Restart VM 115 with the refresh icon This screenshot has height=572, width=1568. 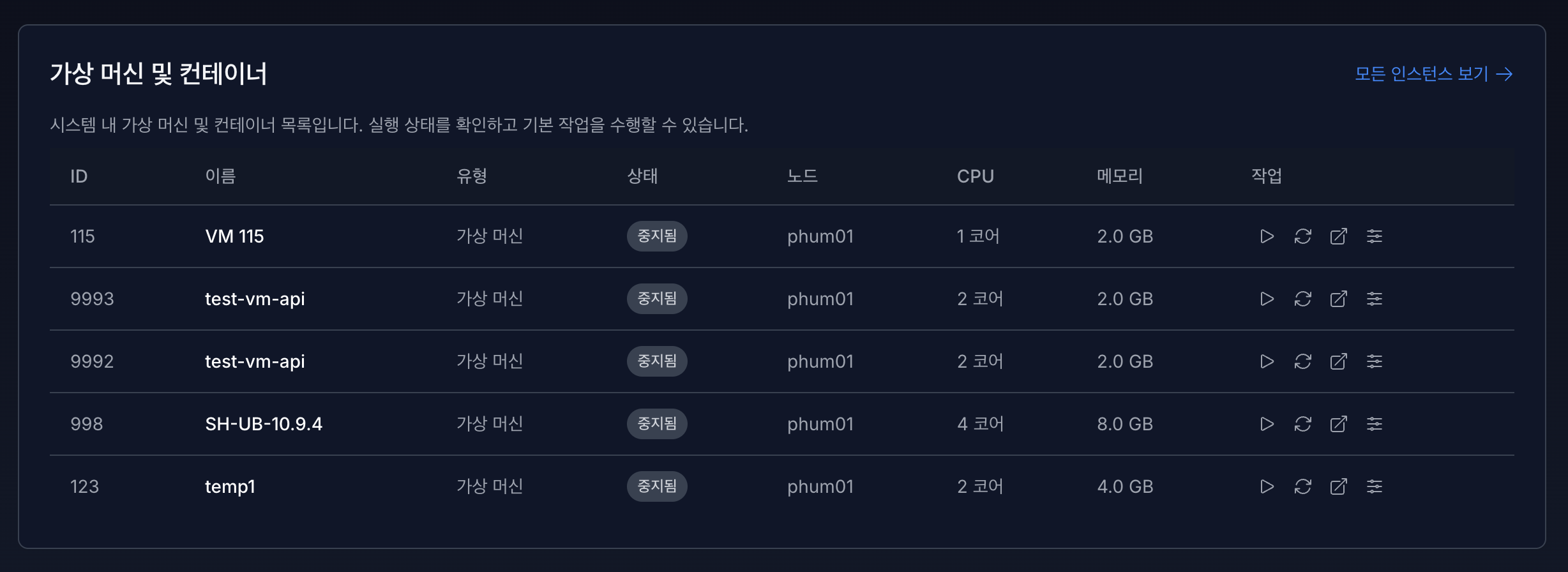coord(1303,236)
